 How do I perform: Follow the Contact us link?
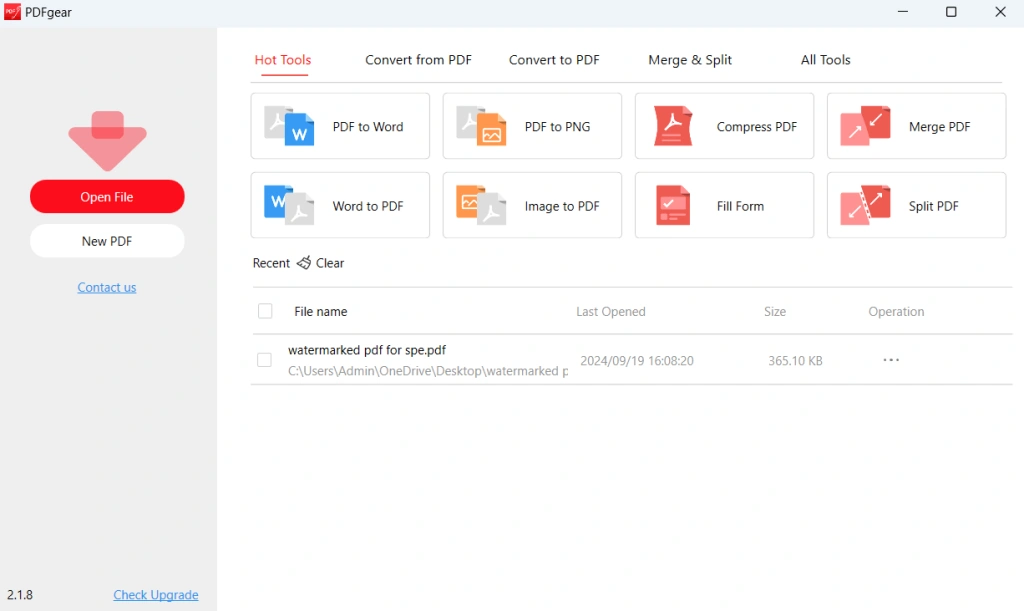pos(107,287)
